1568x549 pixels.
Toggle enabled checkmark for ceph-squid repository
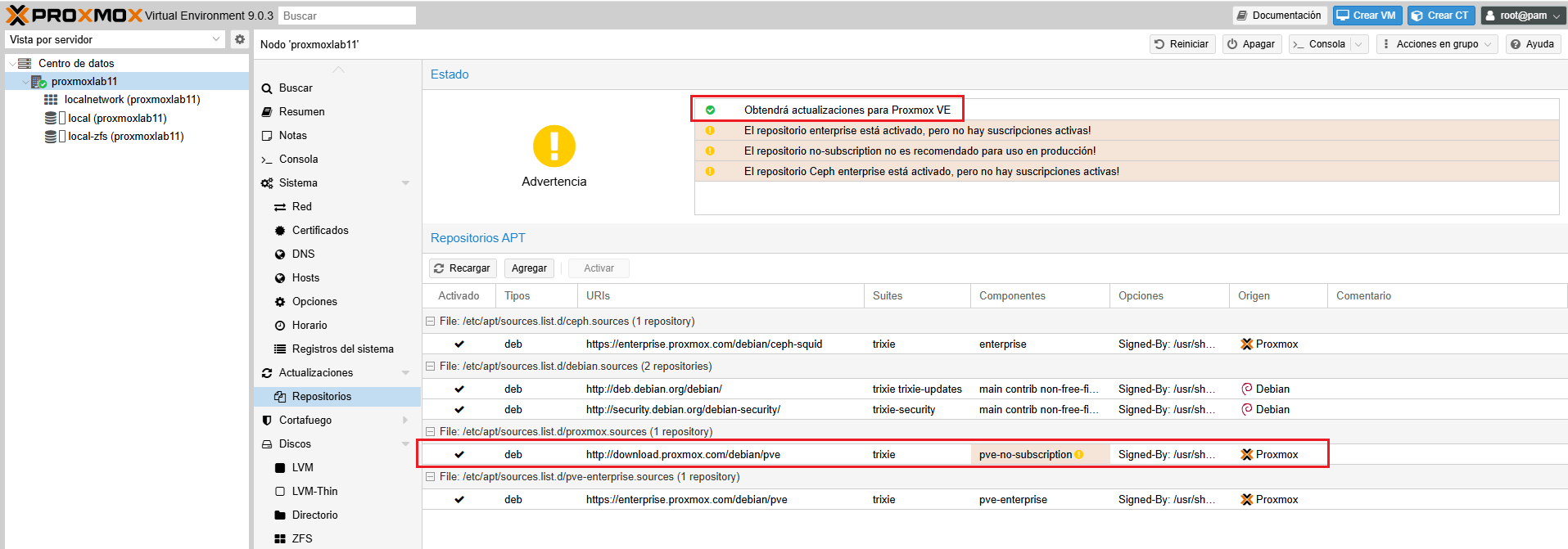(x=459, y=344)
